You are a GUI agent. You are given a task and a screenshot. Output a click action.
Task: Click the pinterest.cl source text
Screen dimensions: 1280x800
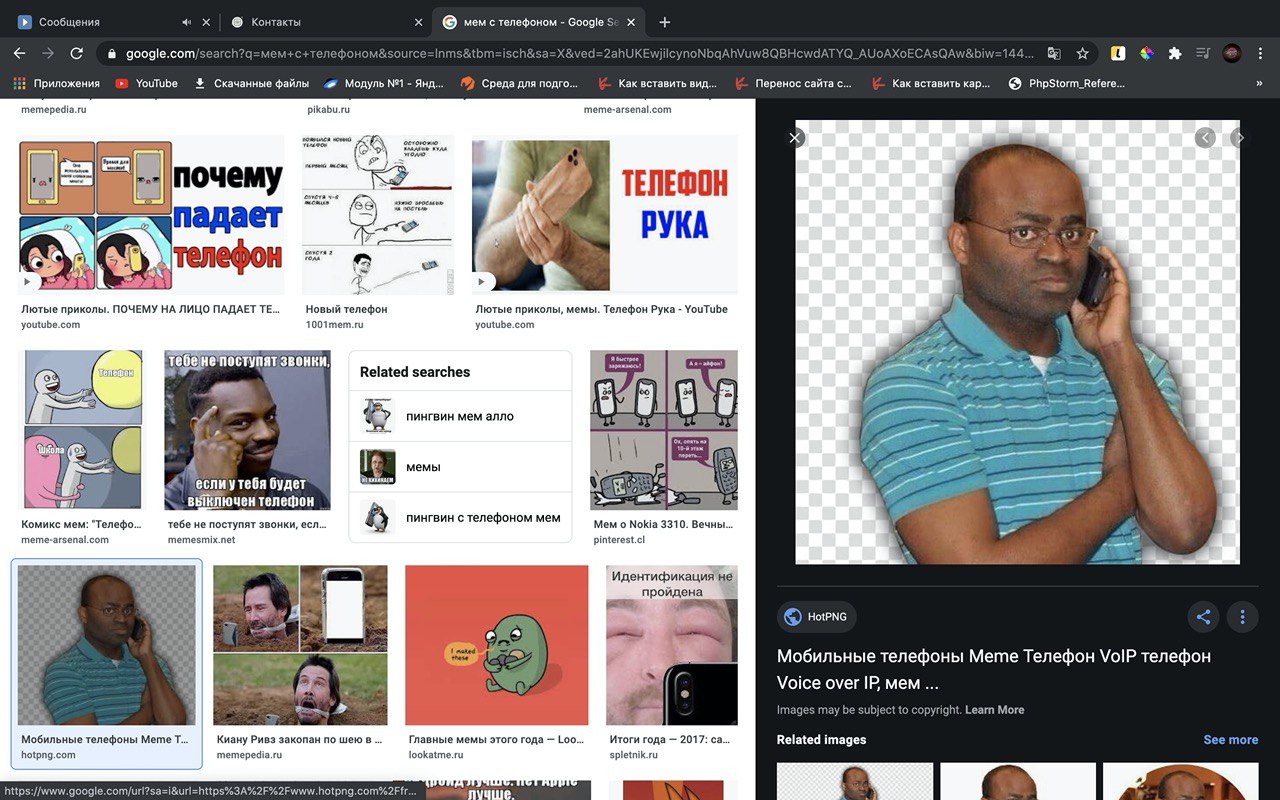click(620, 540)
